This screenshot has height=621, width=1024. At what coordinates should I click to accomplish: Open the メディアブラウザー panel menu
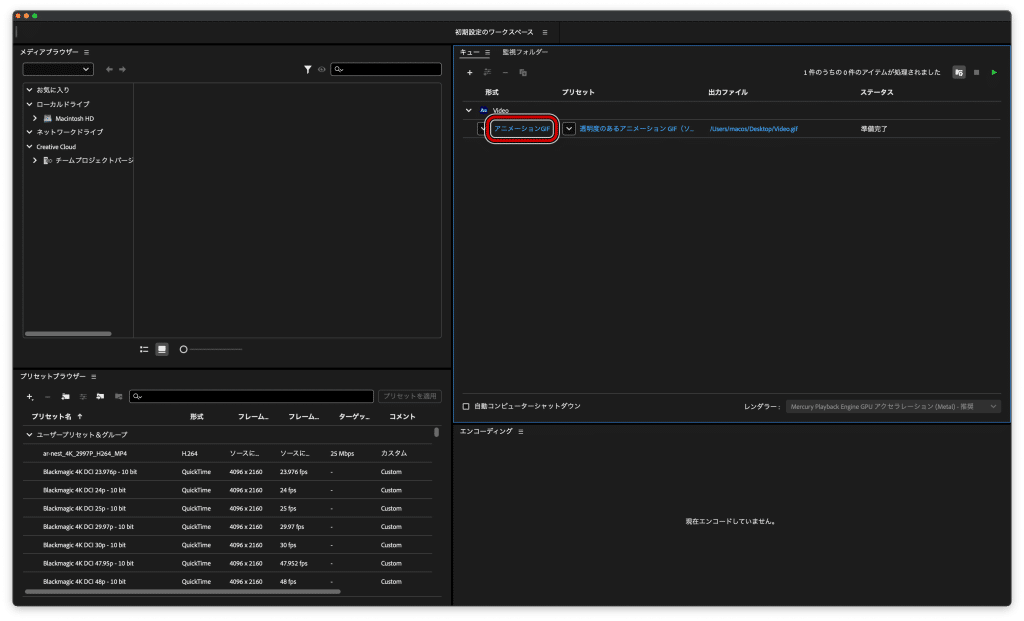(x=87, y=52)
